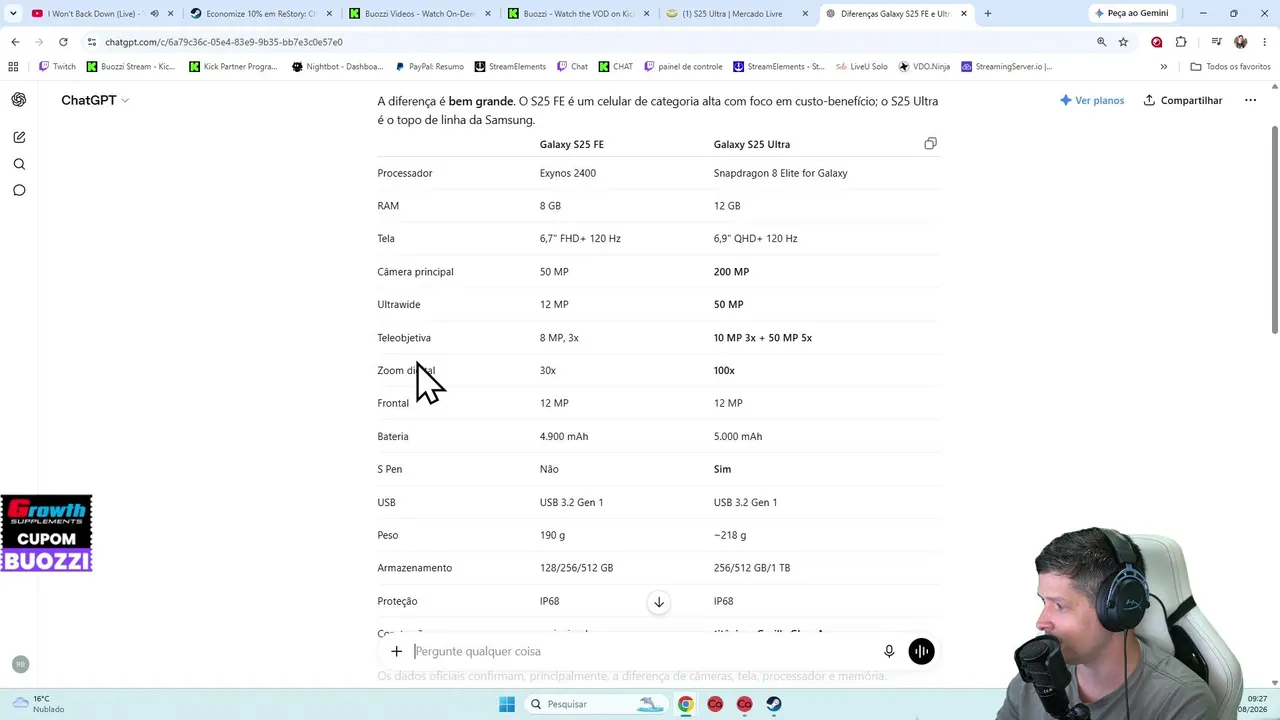Screen dimensions: 1280x720
Task: Click the page vertical scrollbar thumb
Action: pyautogui.click(x=1274, y=230)
